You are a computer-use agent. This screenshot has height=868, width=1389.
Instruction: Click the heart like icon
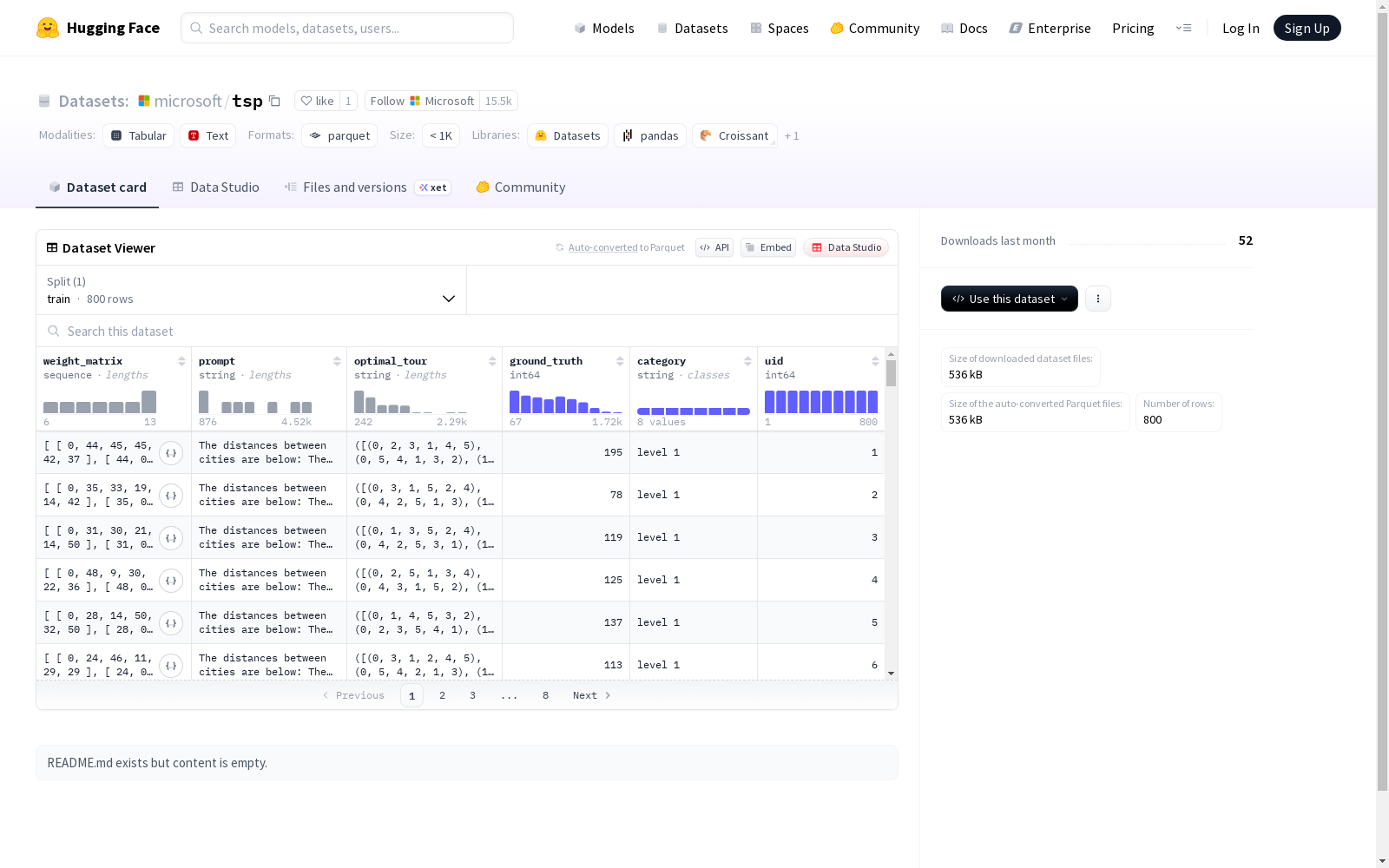[306, 101]
